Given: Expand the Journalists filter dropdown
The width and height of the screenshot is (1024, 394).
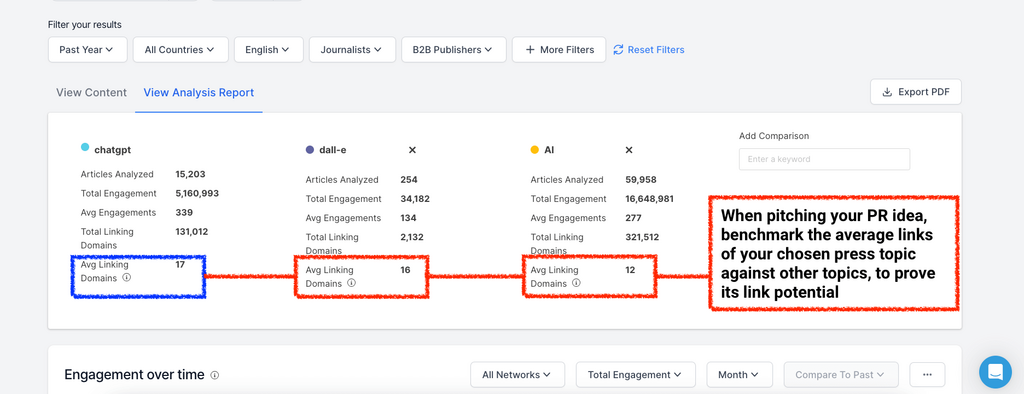Looking at the screenshot, I should [353, 50].
